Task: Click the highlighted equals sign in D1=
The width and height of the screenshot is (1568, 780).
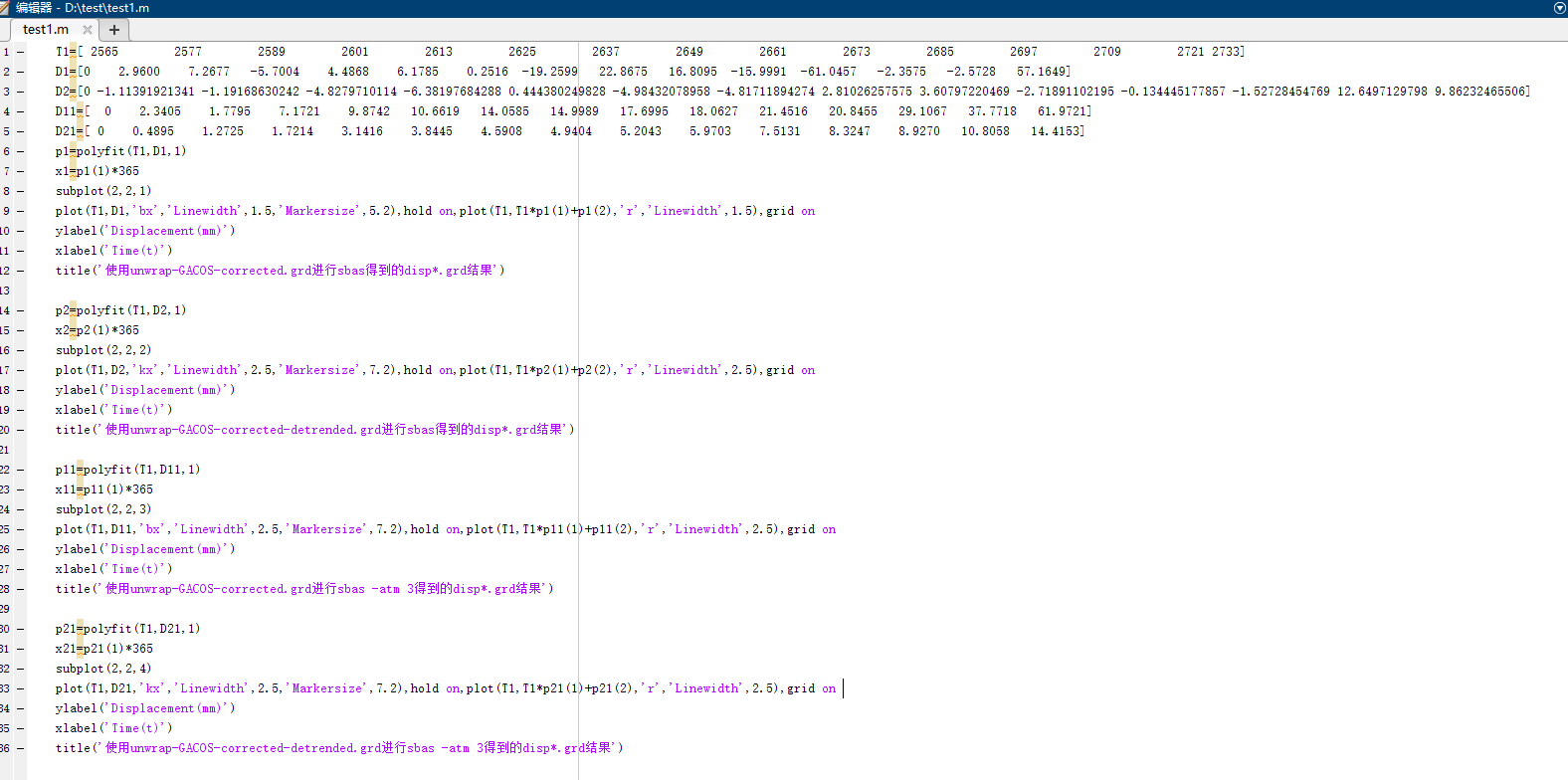Action: coord(74,72)
